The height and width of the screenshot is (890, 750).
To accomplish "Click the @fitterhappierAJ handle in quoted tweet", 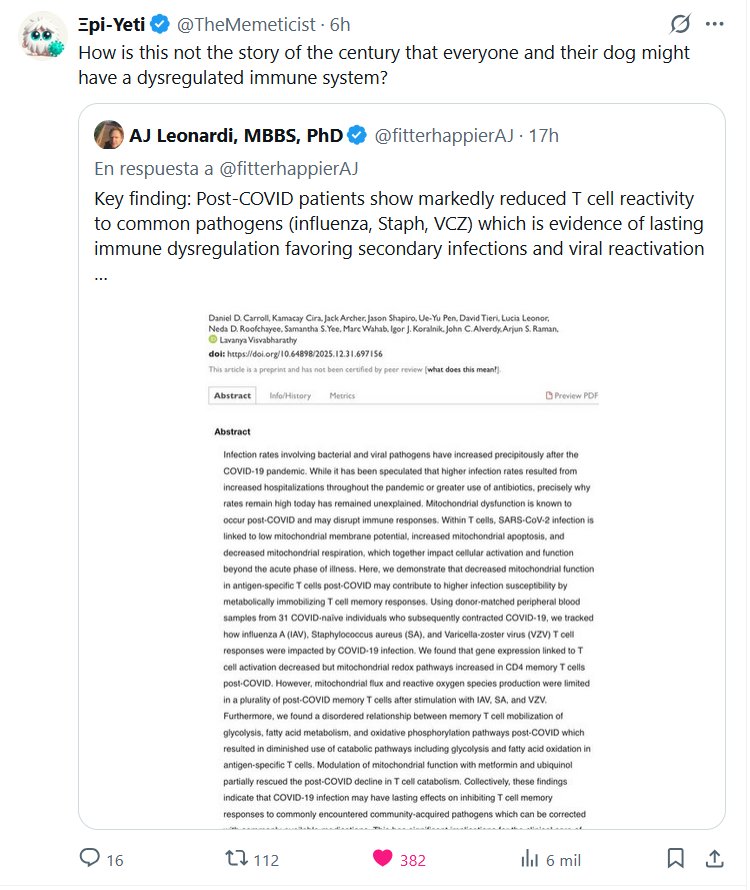I will coord(436,135).
